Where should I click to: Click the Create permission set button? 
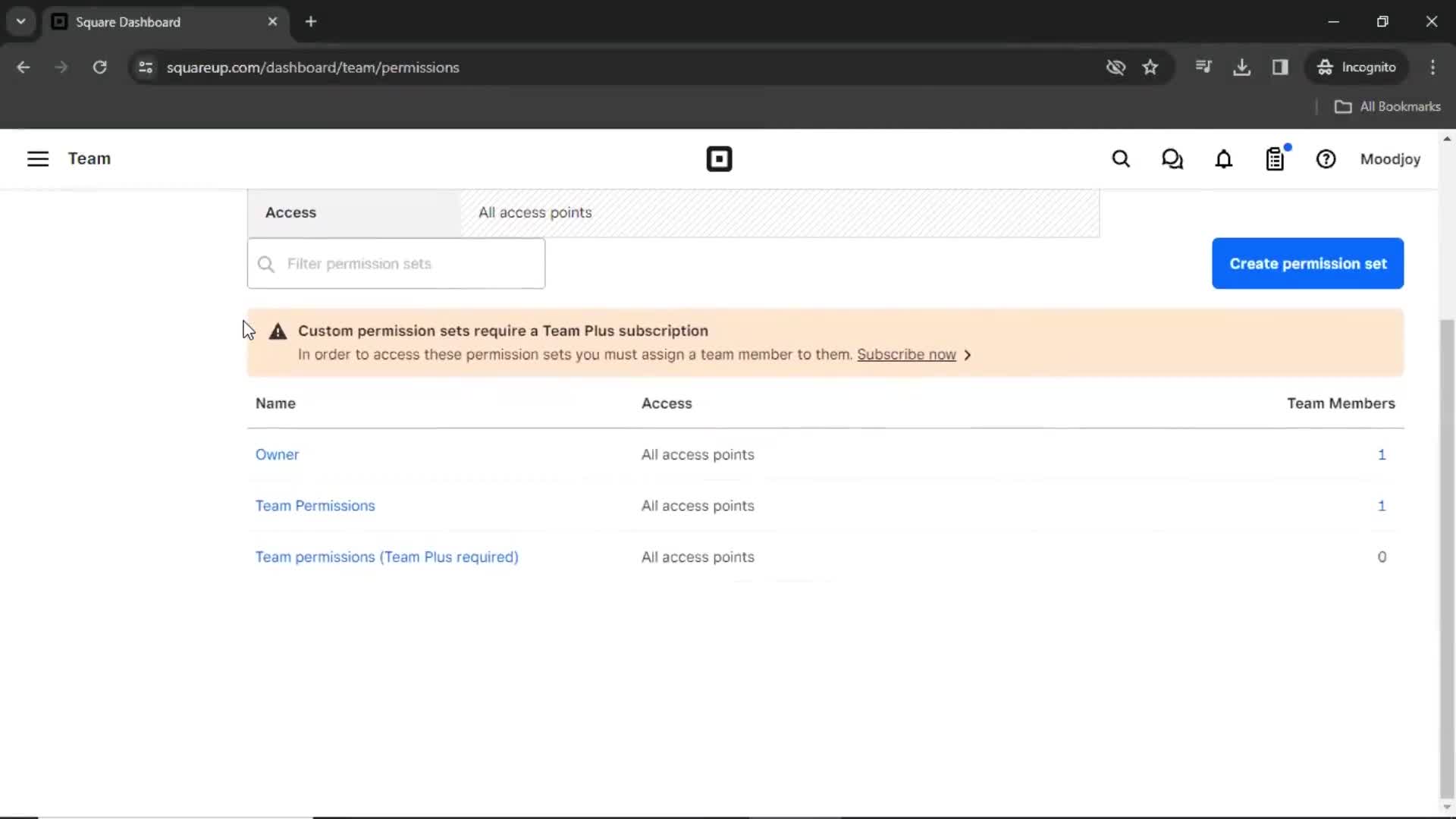tap(1307, 263)
